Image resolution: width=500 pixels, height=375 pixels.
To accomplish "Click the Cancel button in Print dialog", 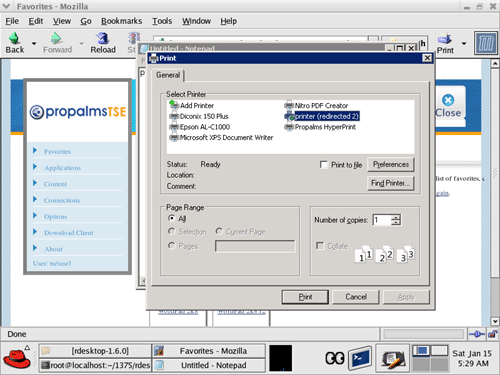I will pos(356,297).
